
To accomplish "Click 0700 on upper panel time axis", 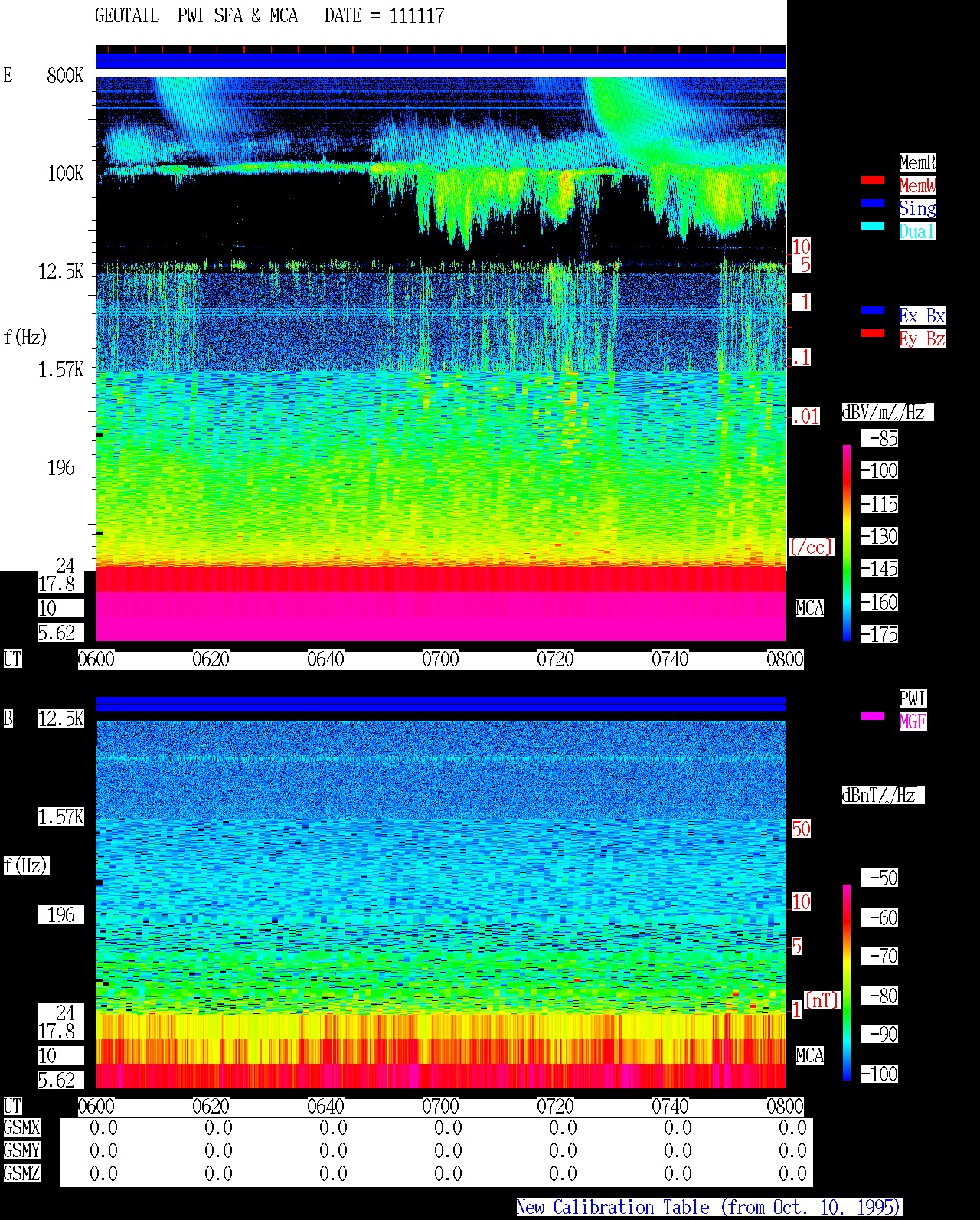I will (x=440, y=659).
